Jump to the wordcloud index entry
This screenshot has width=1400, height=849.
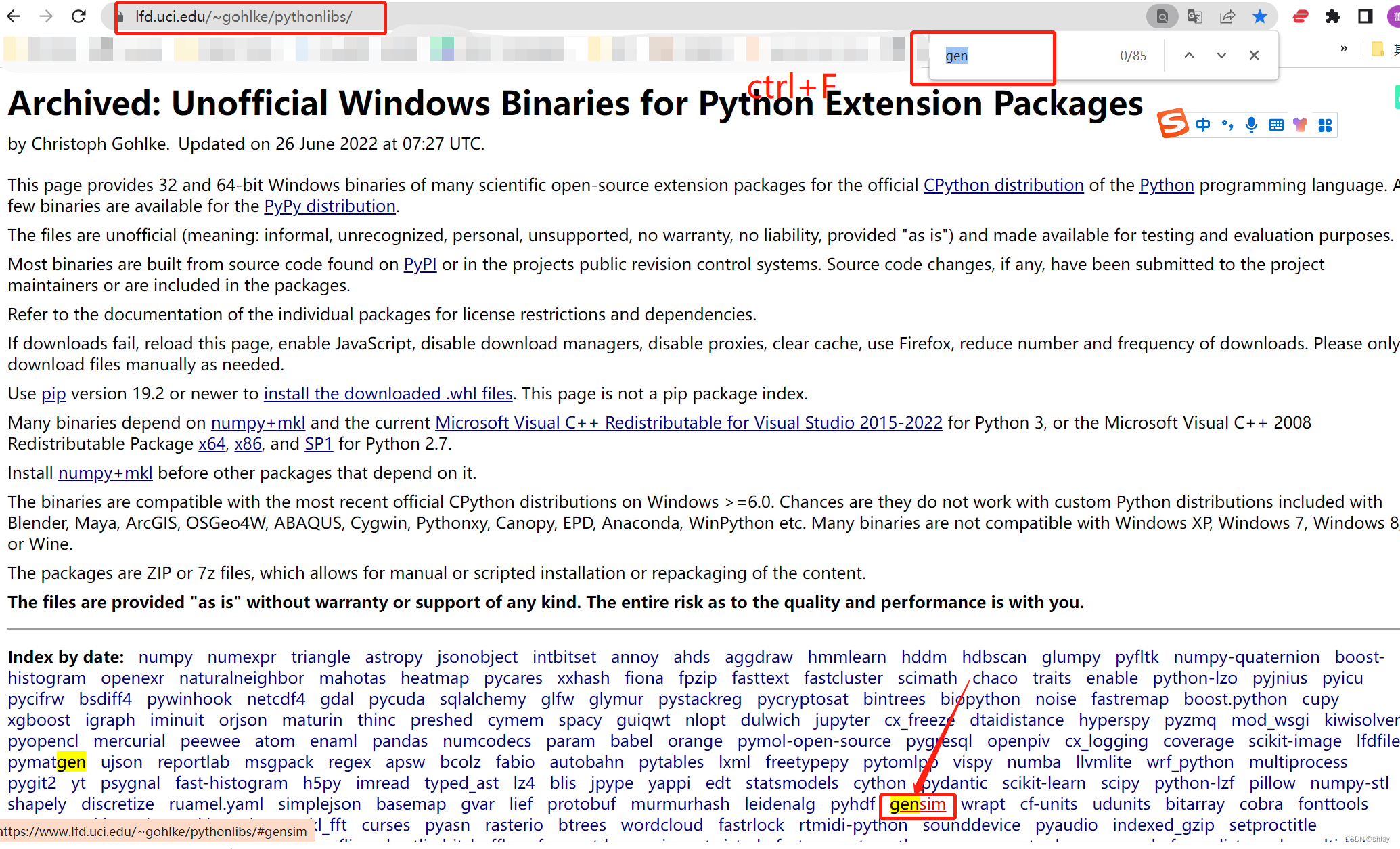[662, 825]
